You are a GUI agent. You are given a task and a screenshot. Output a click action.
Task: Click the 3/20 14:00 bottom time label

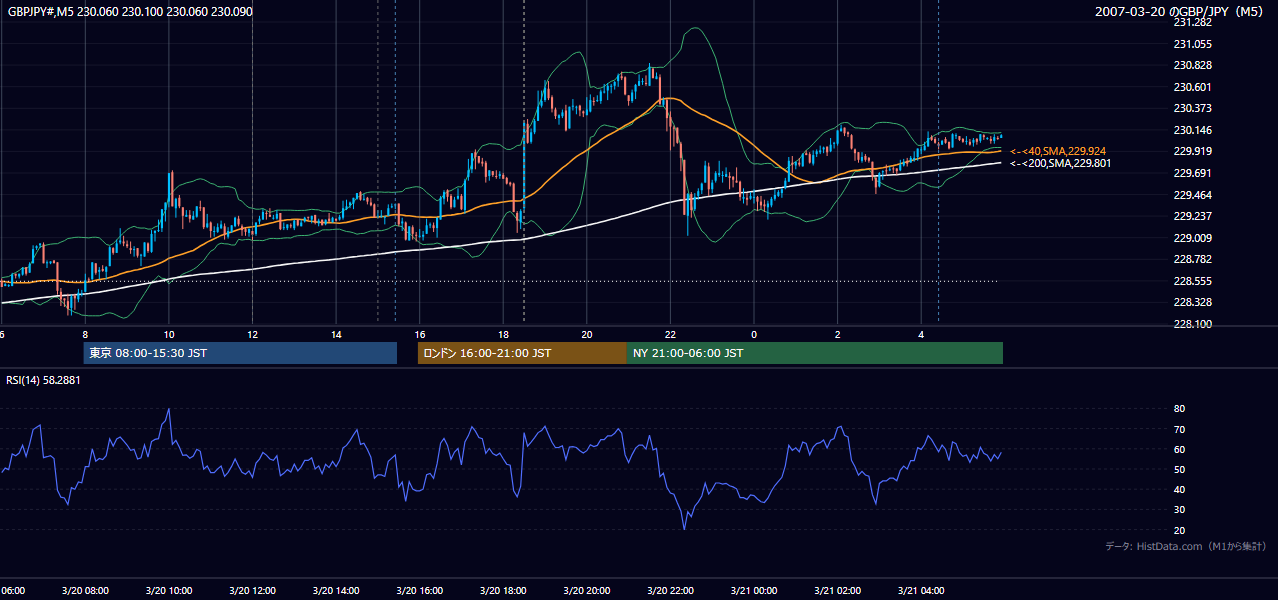click(x=336, y=590)
